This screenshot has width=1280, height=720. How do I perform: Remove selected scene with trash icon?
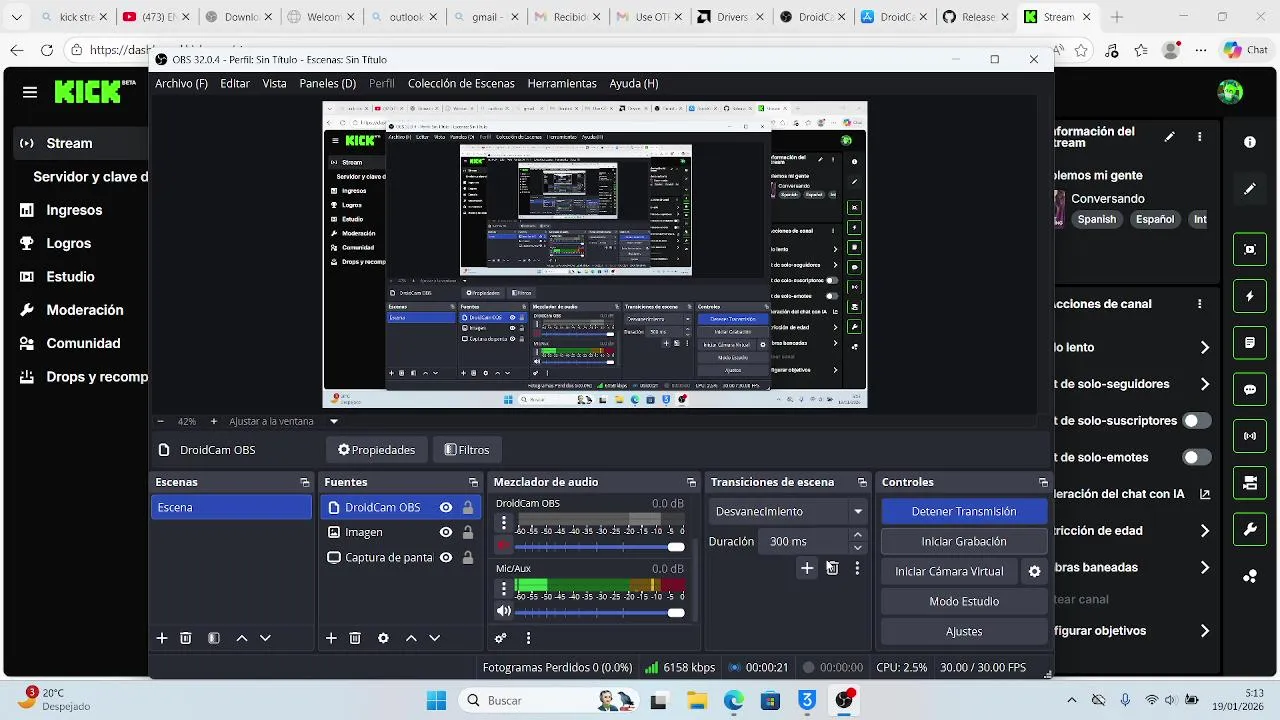click(x=186, y=638)
